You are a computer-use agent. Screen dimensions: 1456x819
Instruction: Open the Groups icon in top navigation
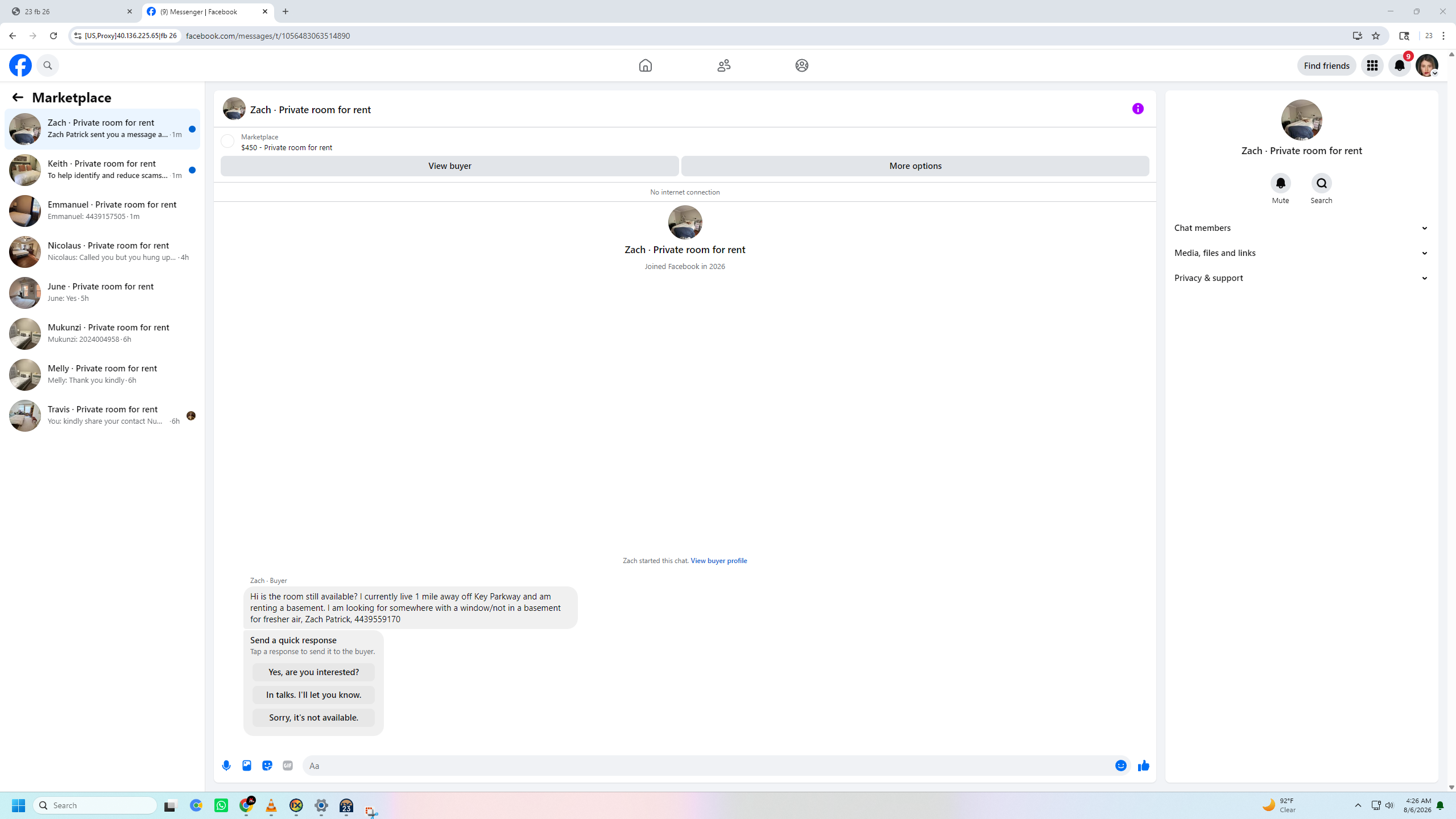click(x=801, y=65)
